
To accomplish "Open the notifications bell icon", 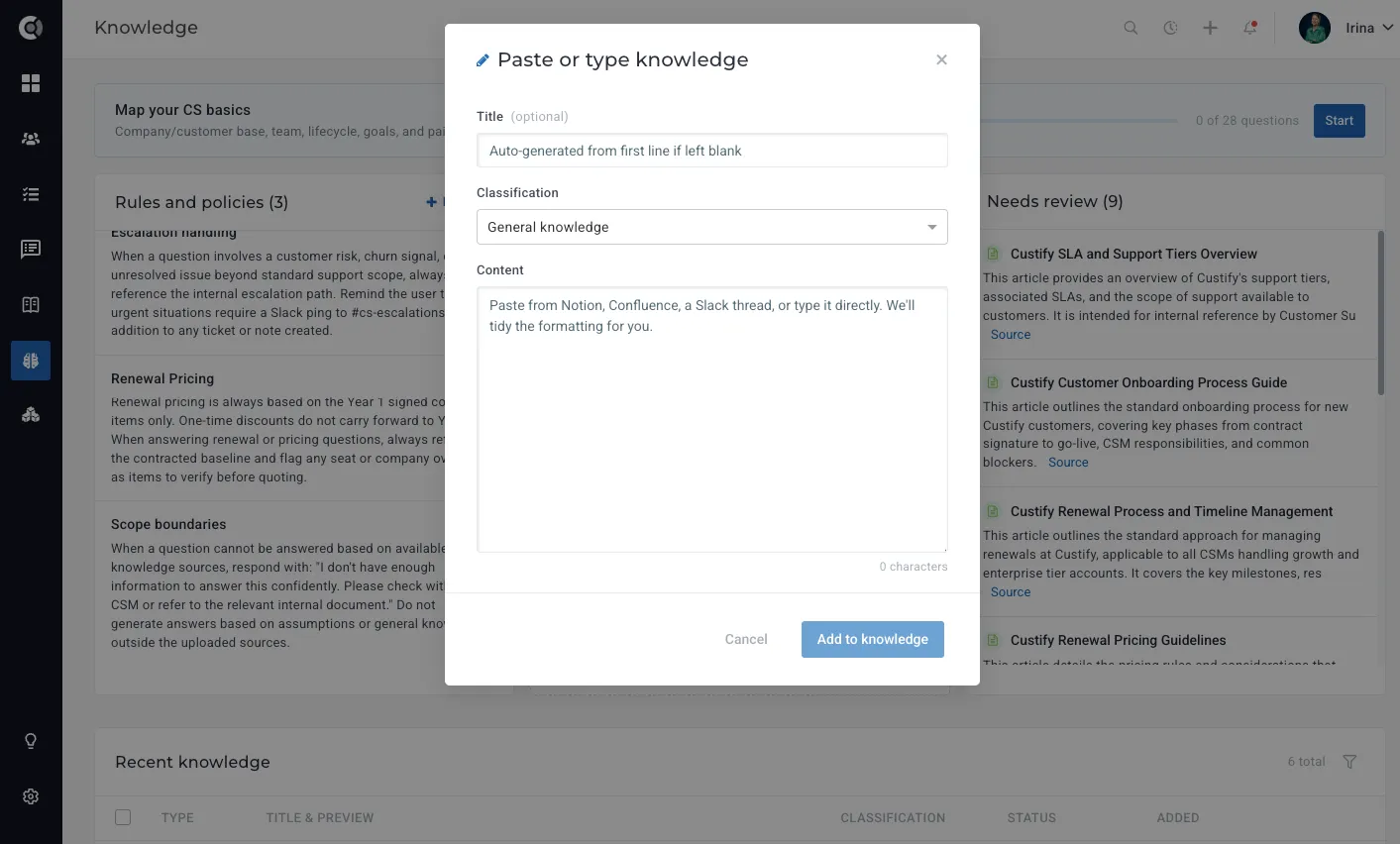I will [x=1250, y=28].
